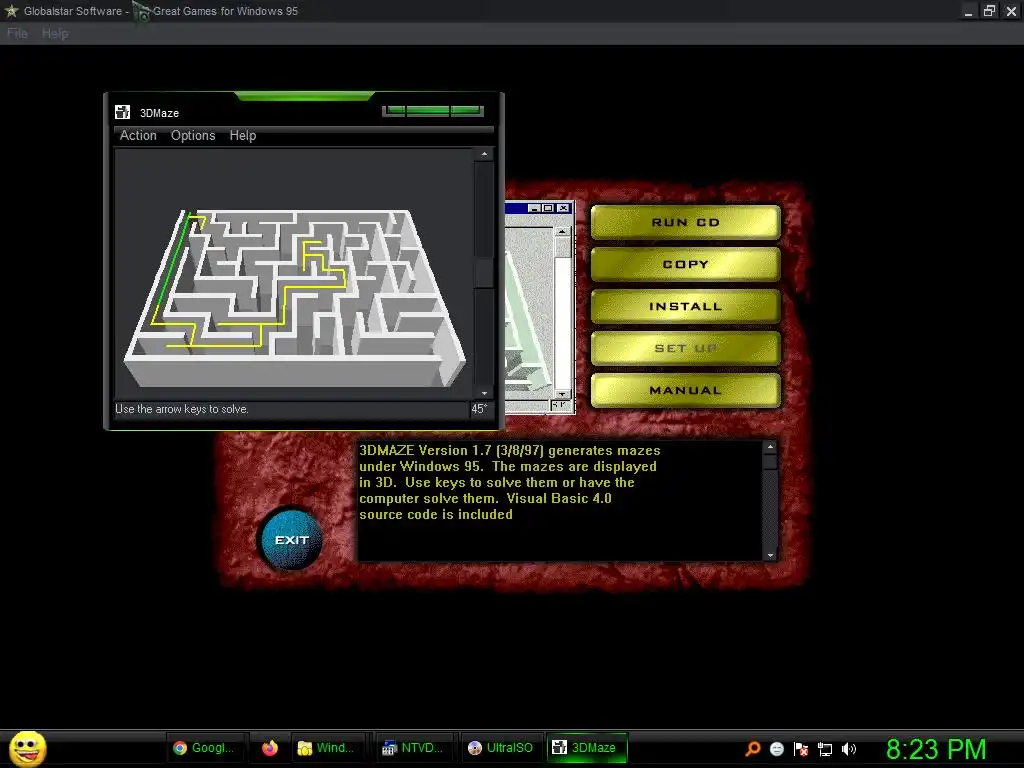This screenshot has width=1024, height=768.
Task: Switch to the Google Chrome taskbar item
Action: (206, 748)
